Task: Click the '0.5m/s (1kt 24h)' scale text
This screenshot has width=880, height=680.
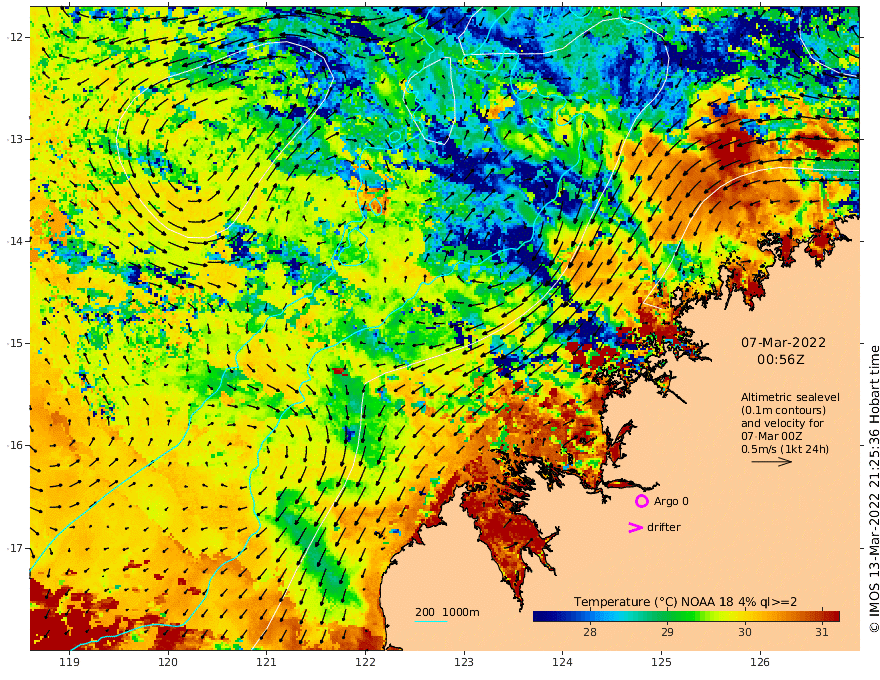Action: [x=785, y=449]
